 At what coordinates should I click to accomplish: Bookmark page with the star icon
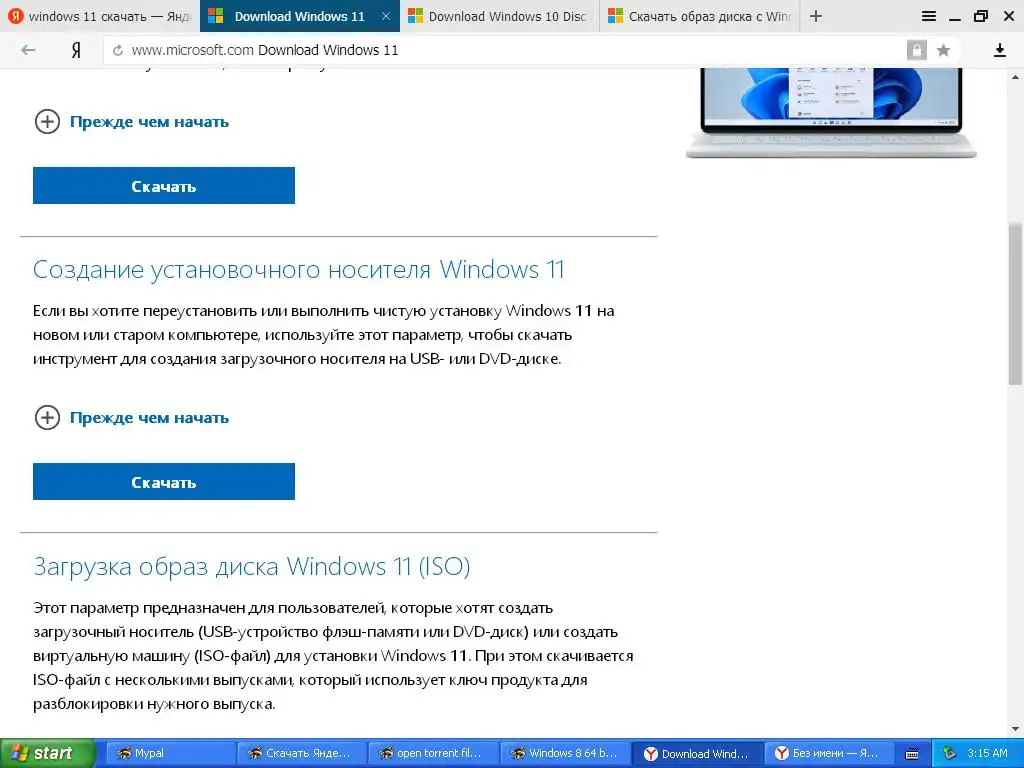[943, 50]
